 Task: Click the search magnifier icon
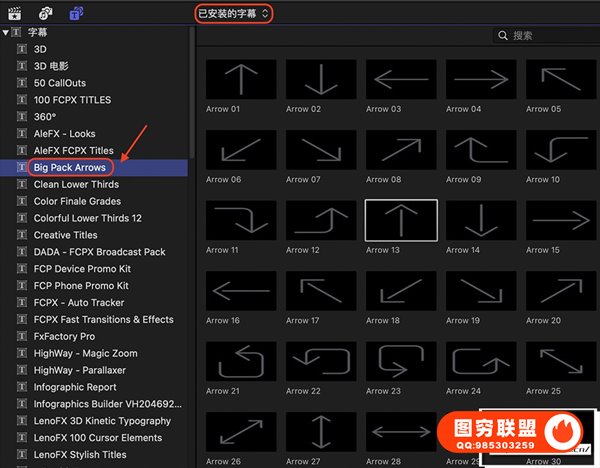click(503, 36)
